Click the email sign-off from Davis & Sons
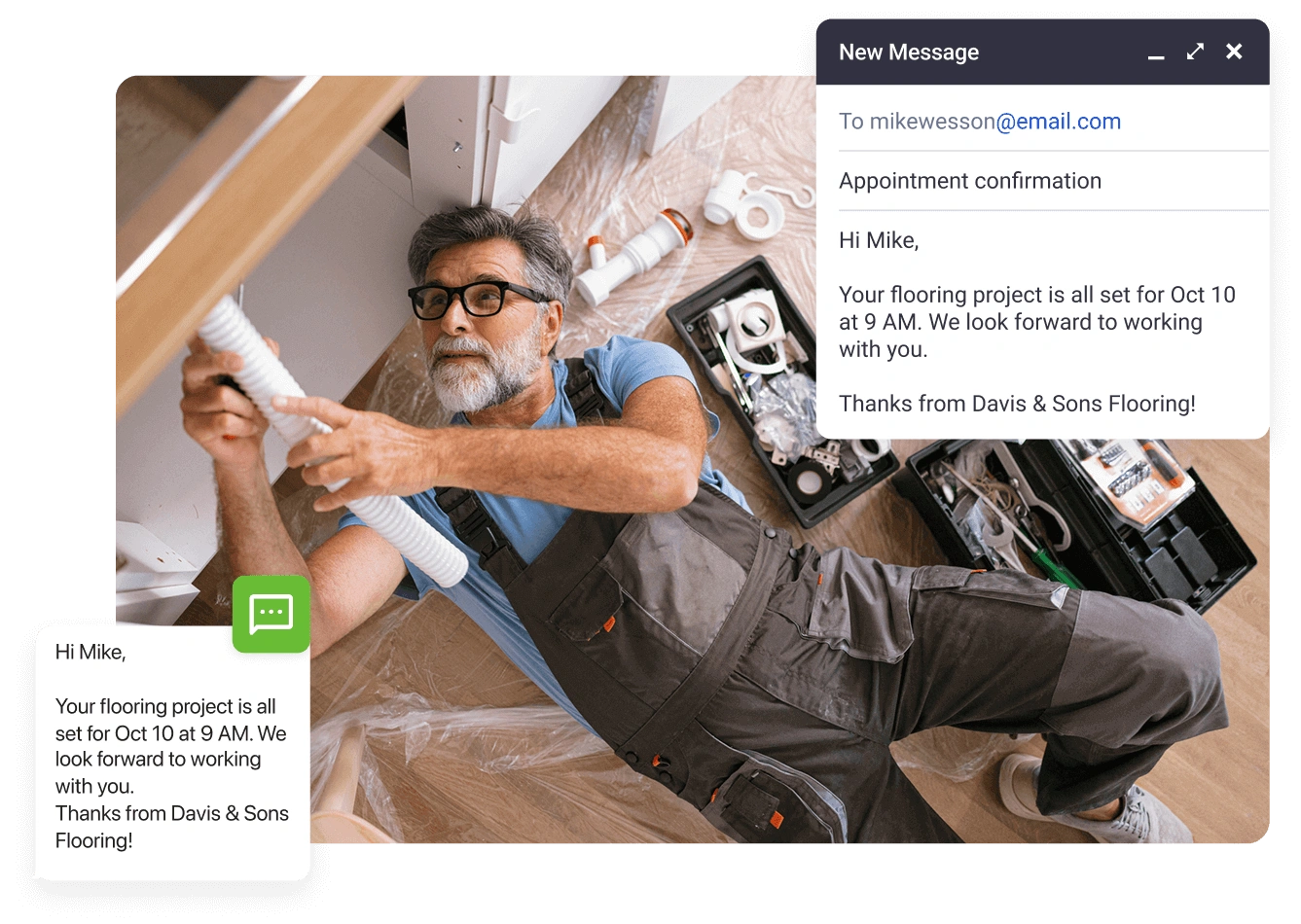This screenshot has height=924, width=1301. click(x=1016, y=404)
